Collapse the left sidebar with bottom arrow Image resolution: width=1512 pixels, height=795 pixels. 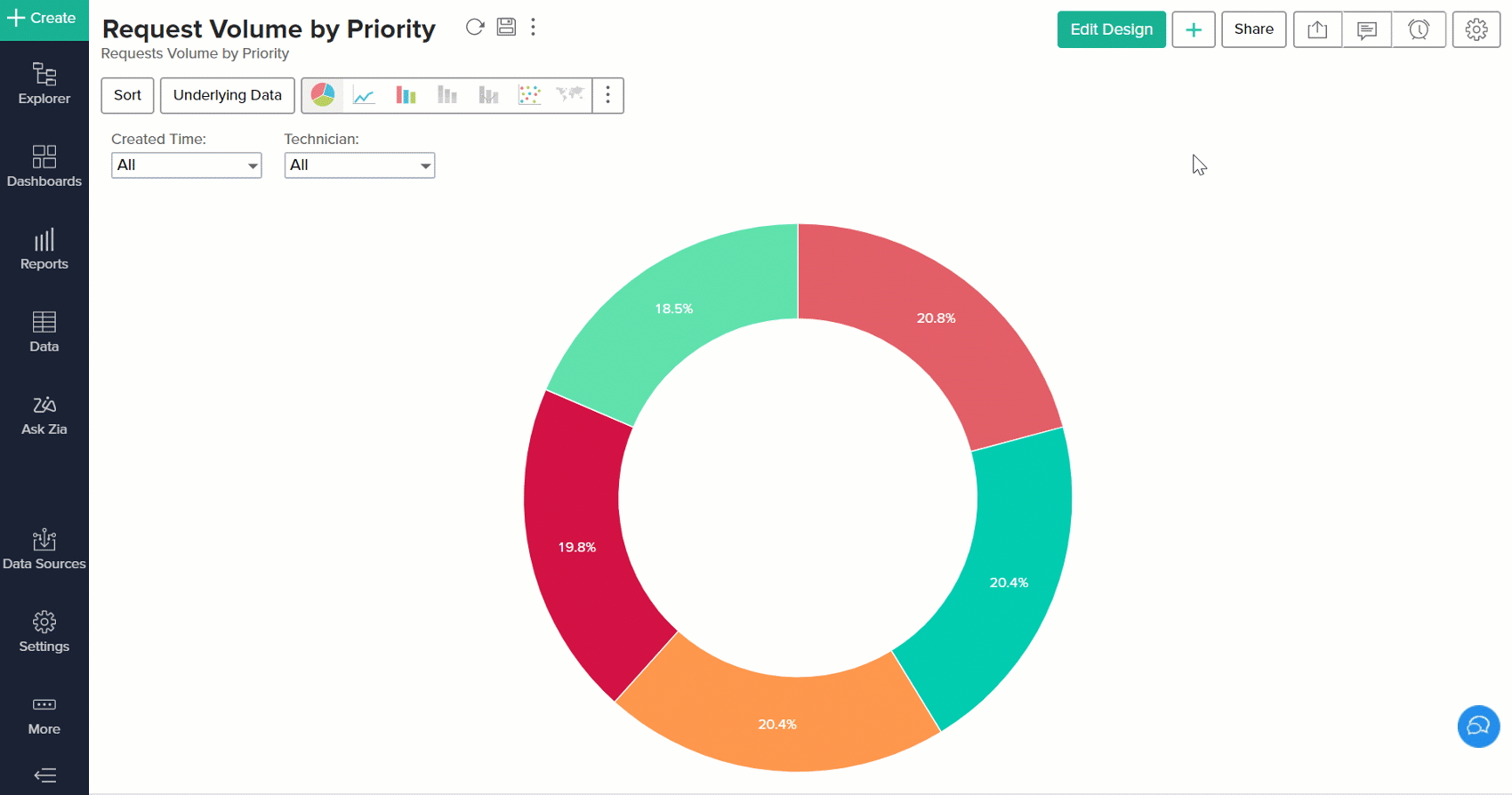[44, 775]
